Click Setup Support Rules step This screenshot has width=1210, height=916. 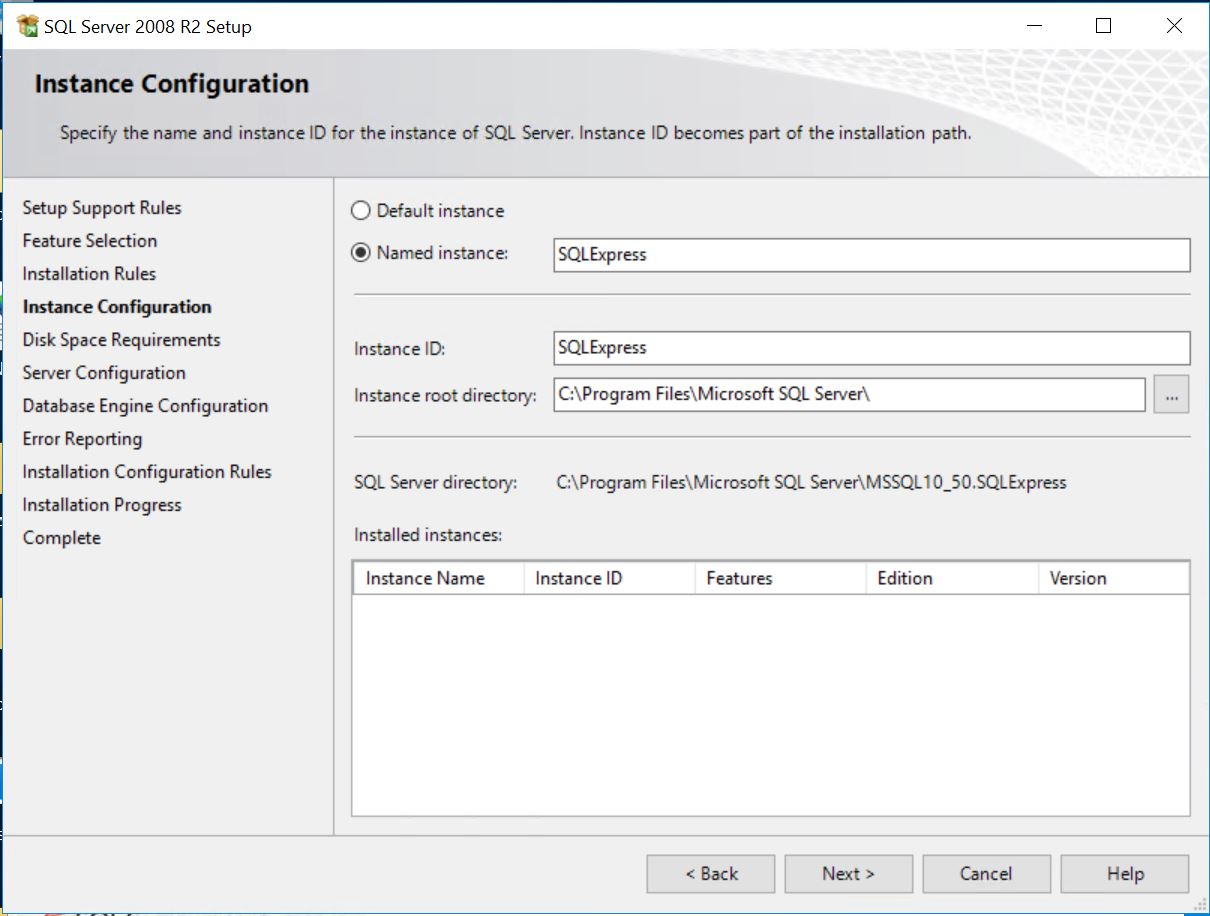102,208
